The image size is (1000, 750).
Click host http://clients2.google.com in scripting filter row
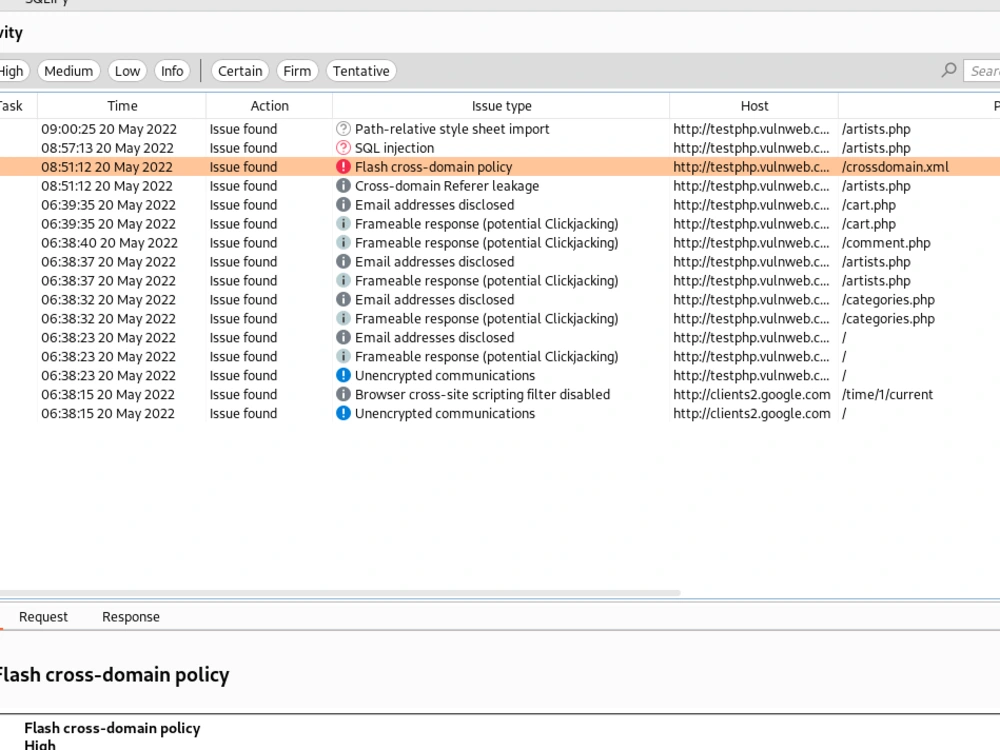[752, 395]
